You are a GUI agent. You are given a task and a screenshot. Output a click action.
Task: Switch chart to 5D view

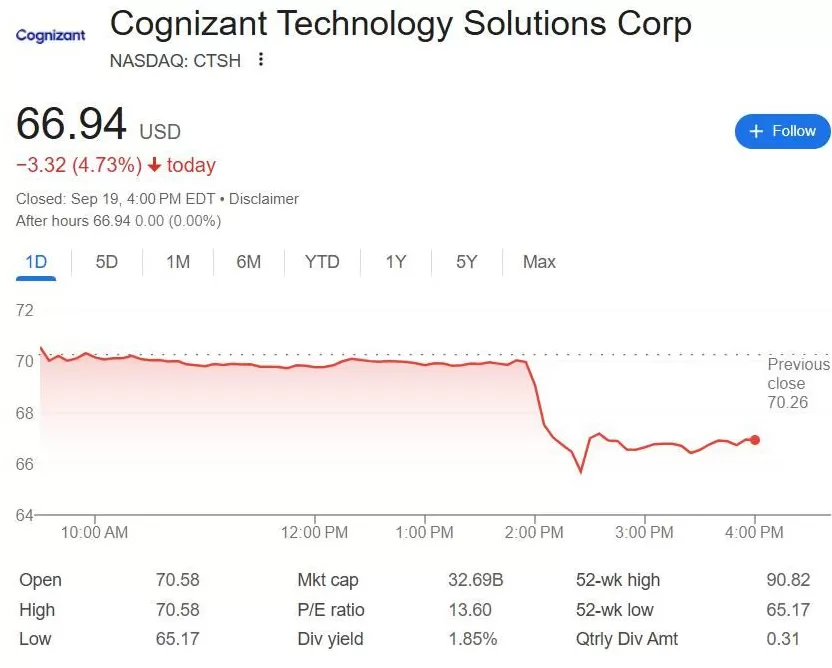tap(107, 261)
